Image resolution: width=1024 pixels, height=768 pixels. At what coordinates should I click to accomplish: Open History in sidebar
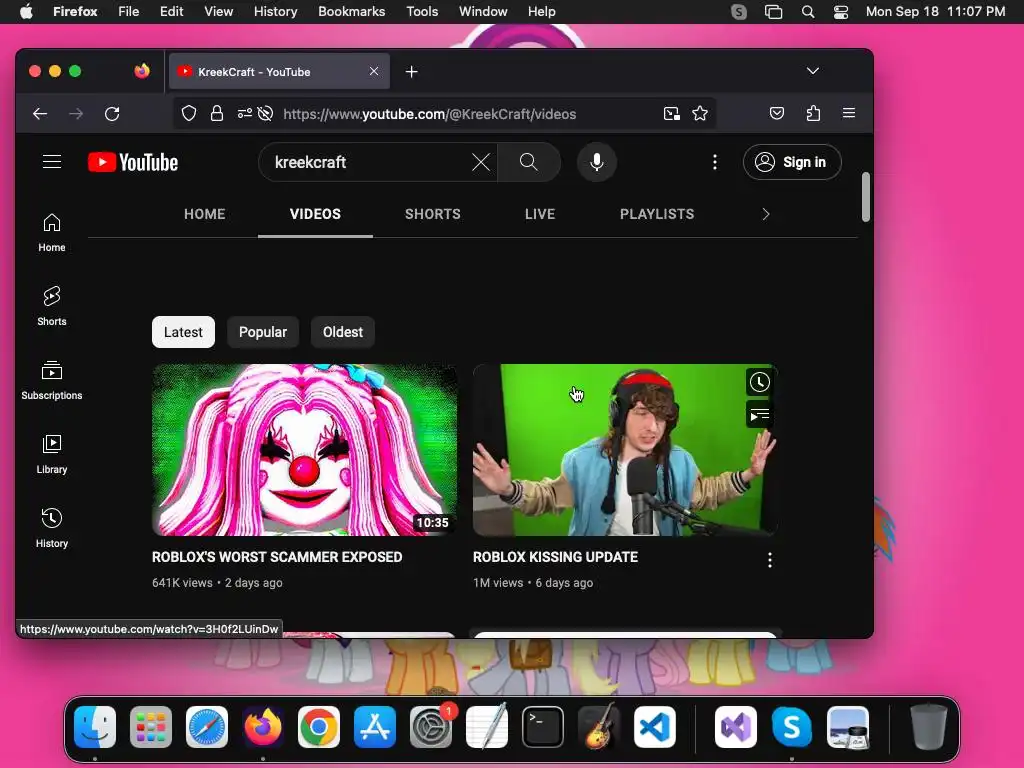(x=52, y=528)
